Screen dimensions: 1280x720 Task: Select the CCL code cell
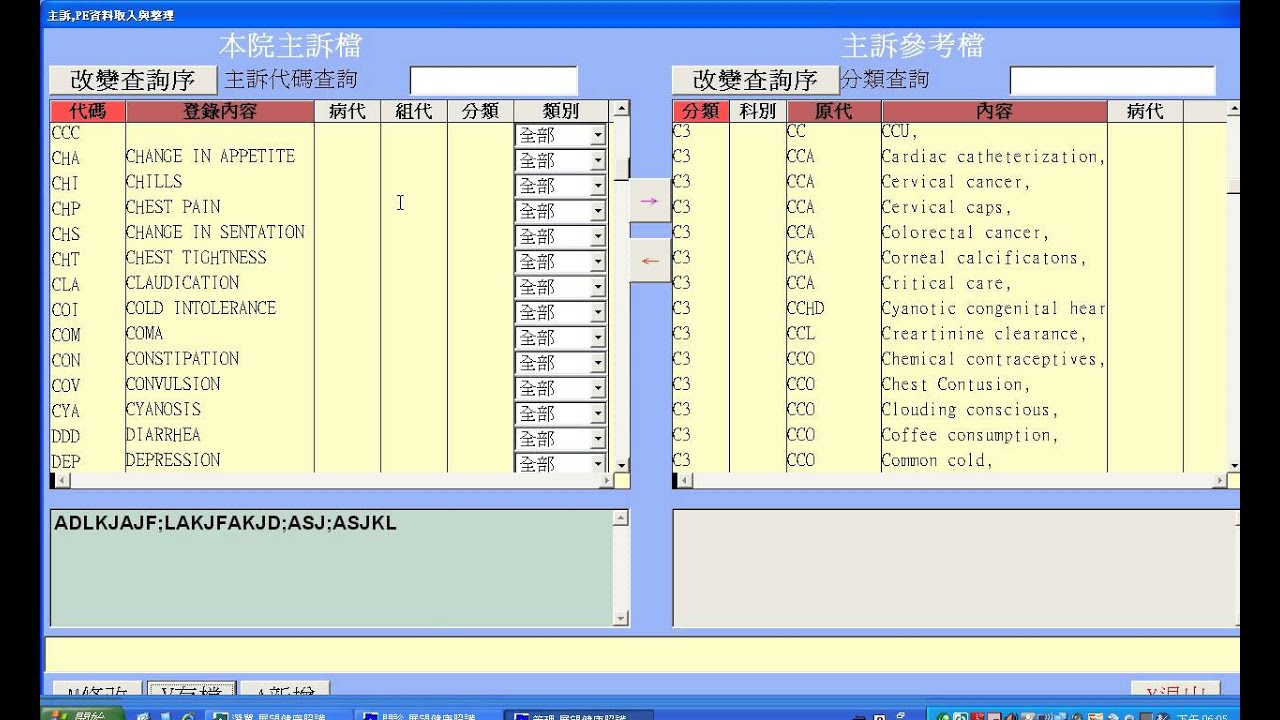(801, 334)
